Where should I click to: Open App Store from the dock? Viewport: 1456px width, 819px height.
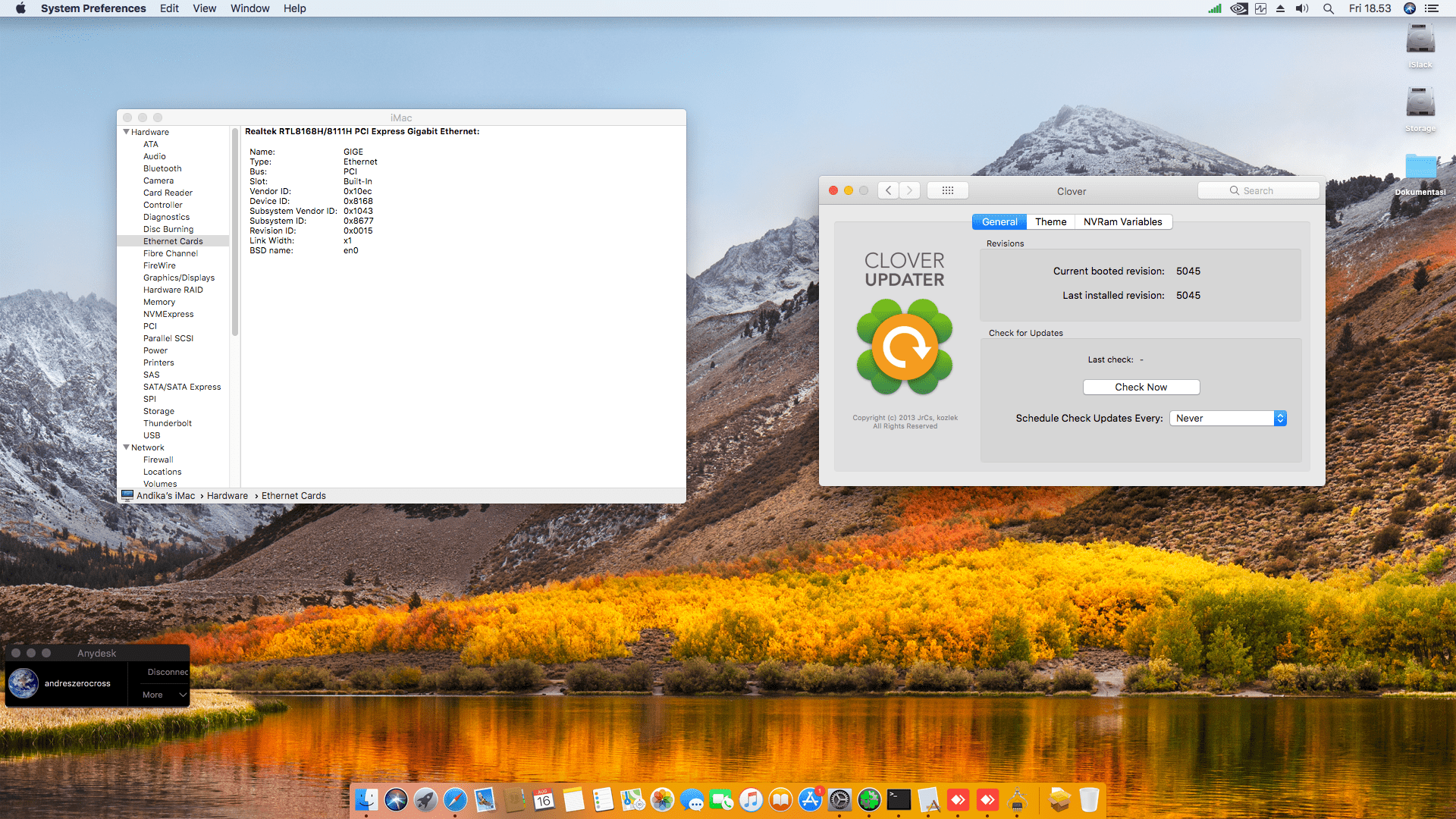[810, 799]
